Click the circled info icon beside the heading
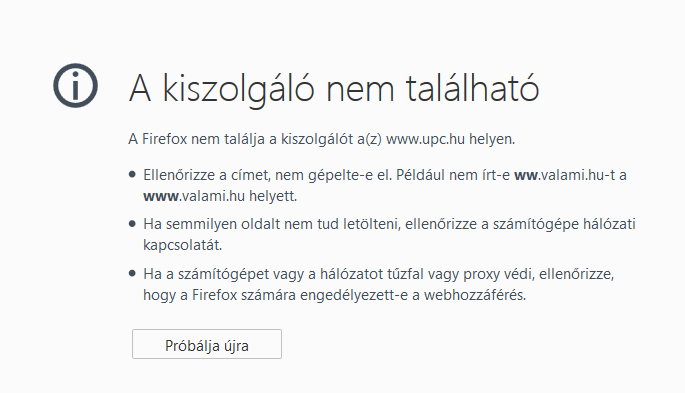 (76, 86)
